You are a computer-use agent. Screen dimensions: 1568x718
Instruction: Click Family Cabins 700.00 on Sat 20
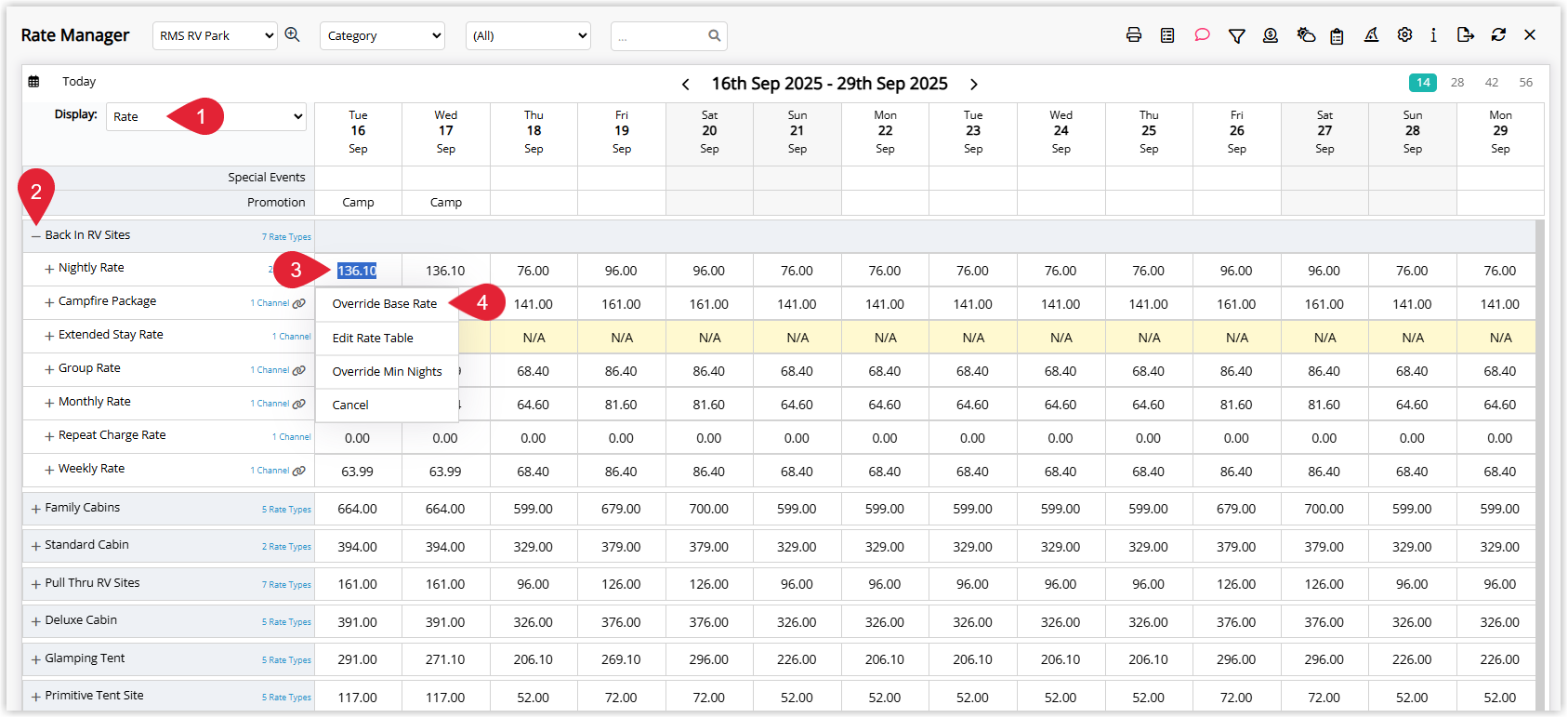[x=709, y=509]
